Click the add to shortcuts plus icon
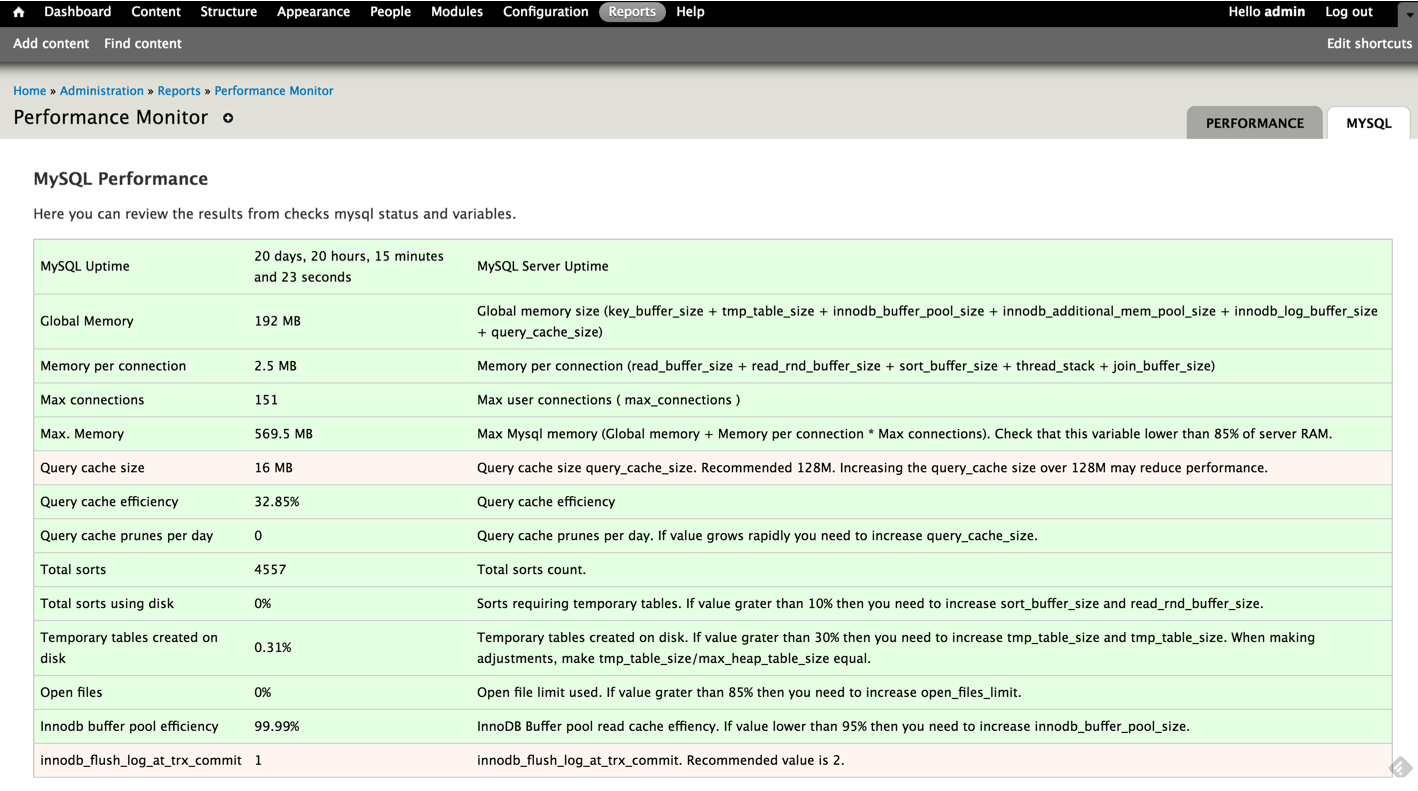Image resolution: width=1418 pixels, height=791 pixels. pos(228,118)
